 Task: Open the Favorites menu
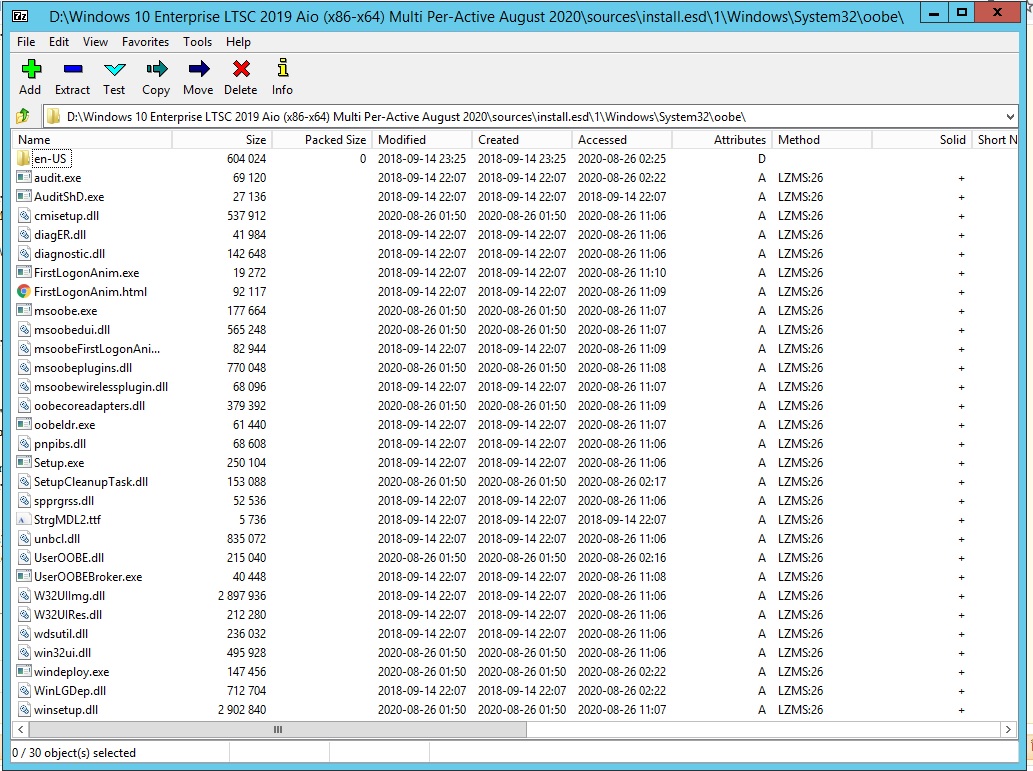click(146, 42)
